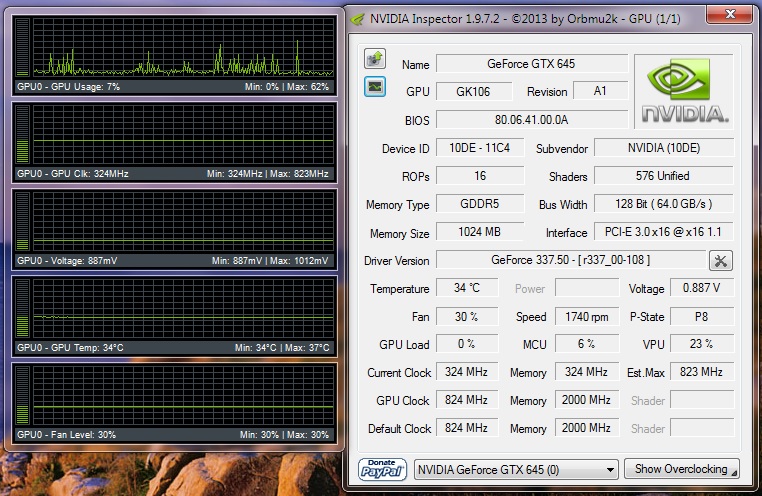
Task: Select the GPU field GK106
Action: 473,91
